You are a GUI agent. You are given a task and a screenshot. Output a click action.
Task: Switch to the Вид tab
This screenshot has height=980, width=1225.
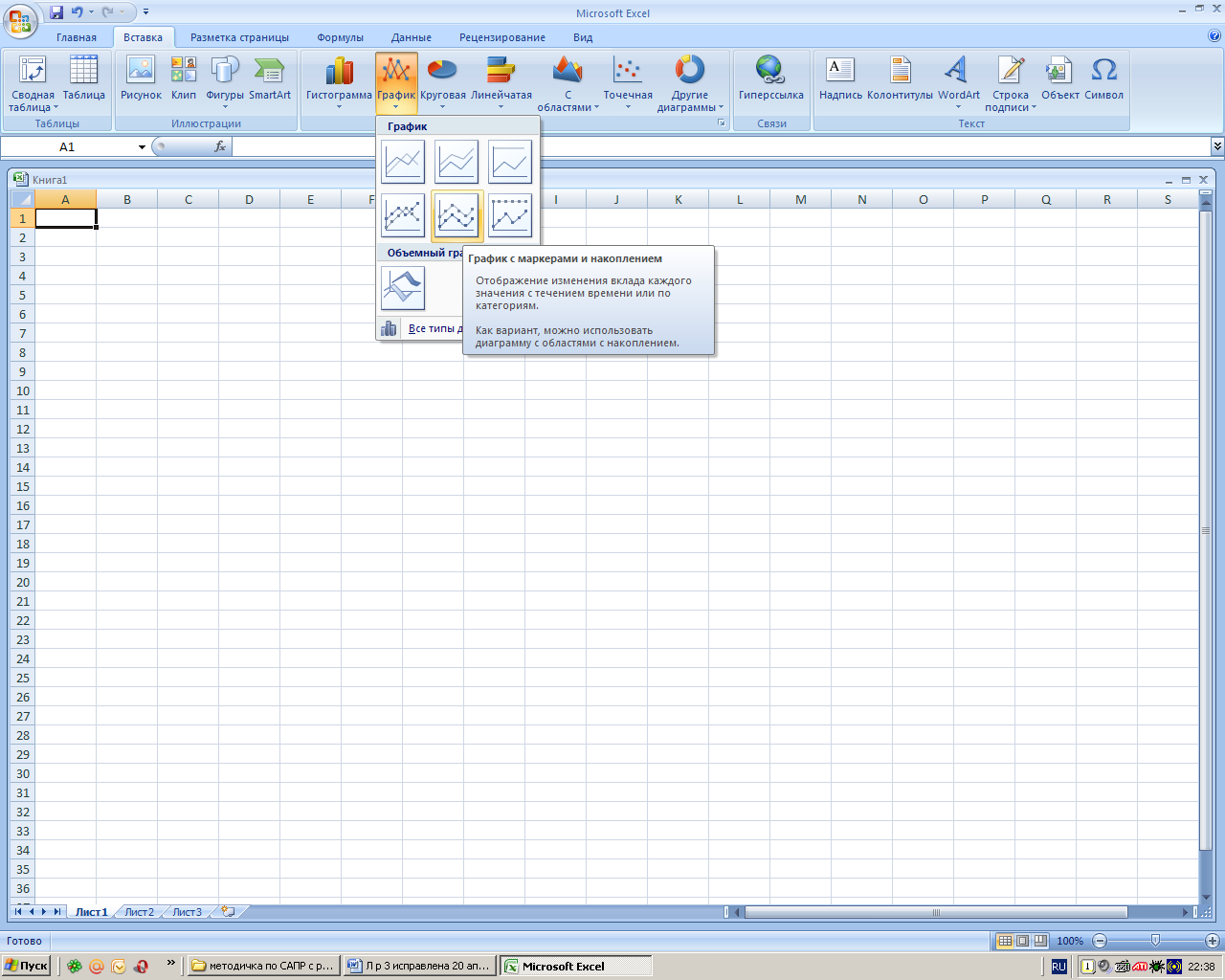click(x=583, y=37)
